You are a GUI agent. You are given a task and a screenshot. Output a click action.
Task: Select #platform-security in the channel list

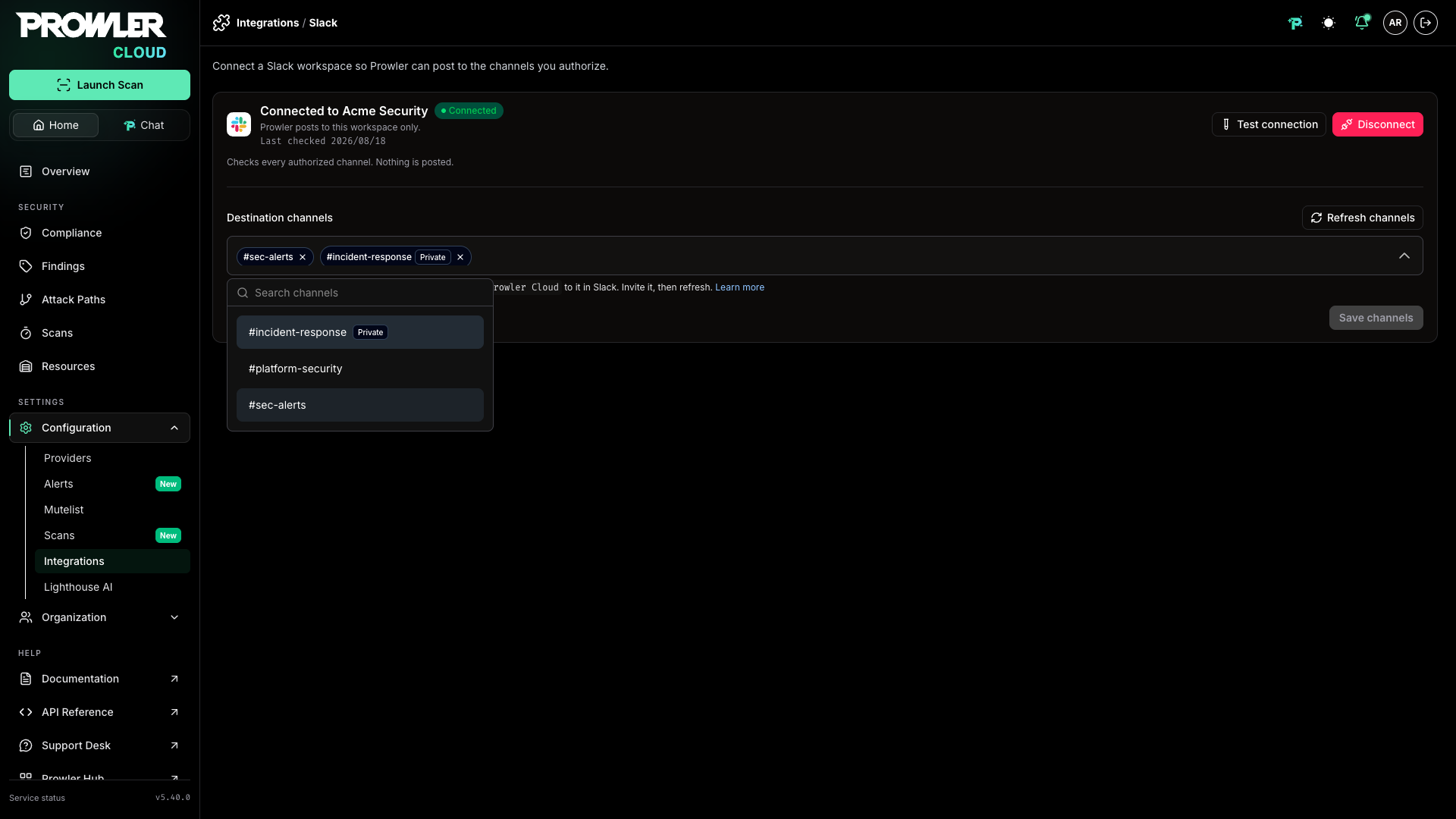tap(360, 369)
